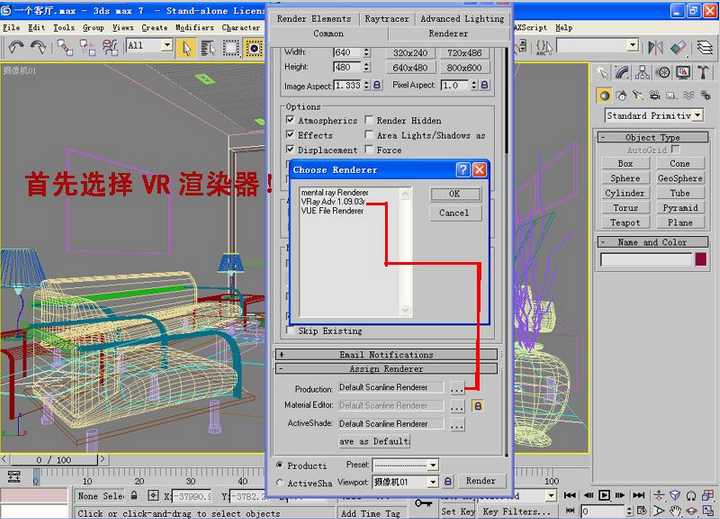The image size is (720, 519).
Task: Click the Render button
Action: (481, 481)
